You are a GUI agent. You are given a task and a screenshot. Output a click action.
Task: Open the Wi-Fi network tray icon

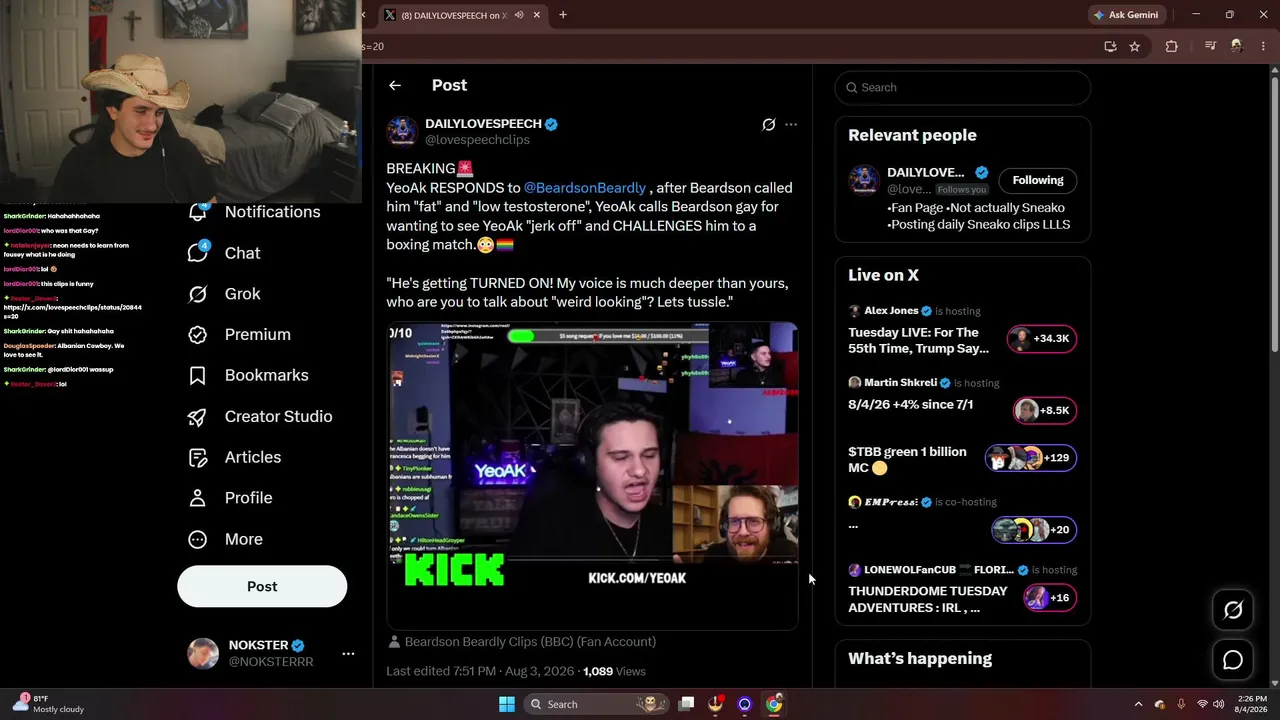pyautogui.click(x=1202, y=704)
